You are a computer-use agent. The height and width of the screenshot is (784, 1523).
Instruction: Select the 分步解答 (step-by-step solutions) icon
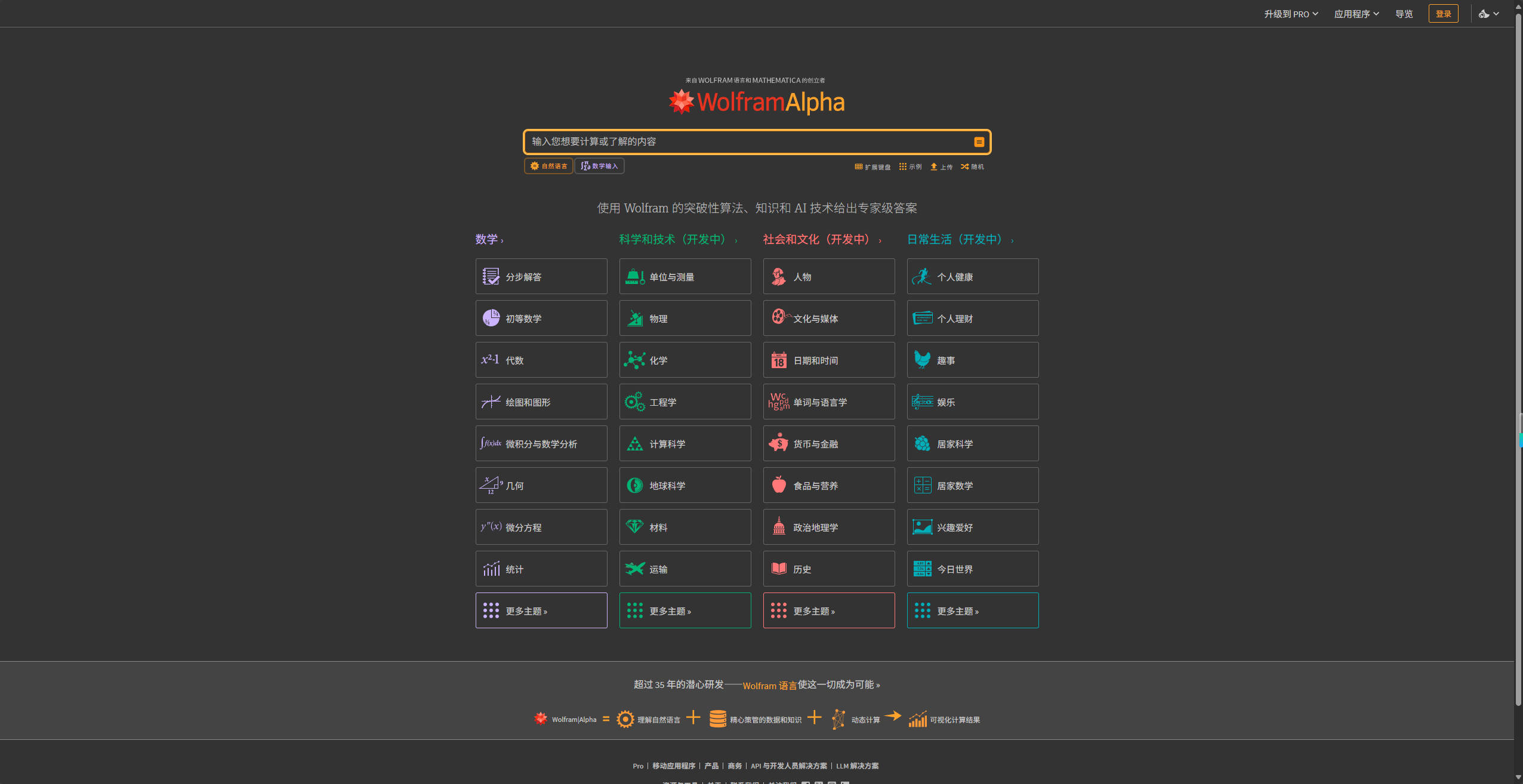(x=489, y=276)
